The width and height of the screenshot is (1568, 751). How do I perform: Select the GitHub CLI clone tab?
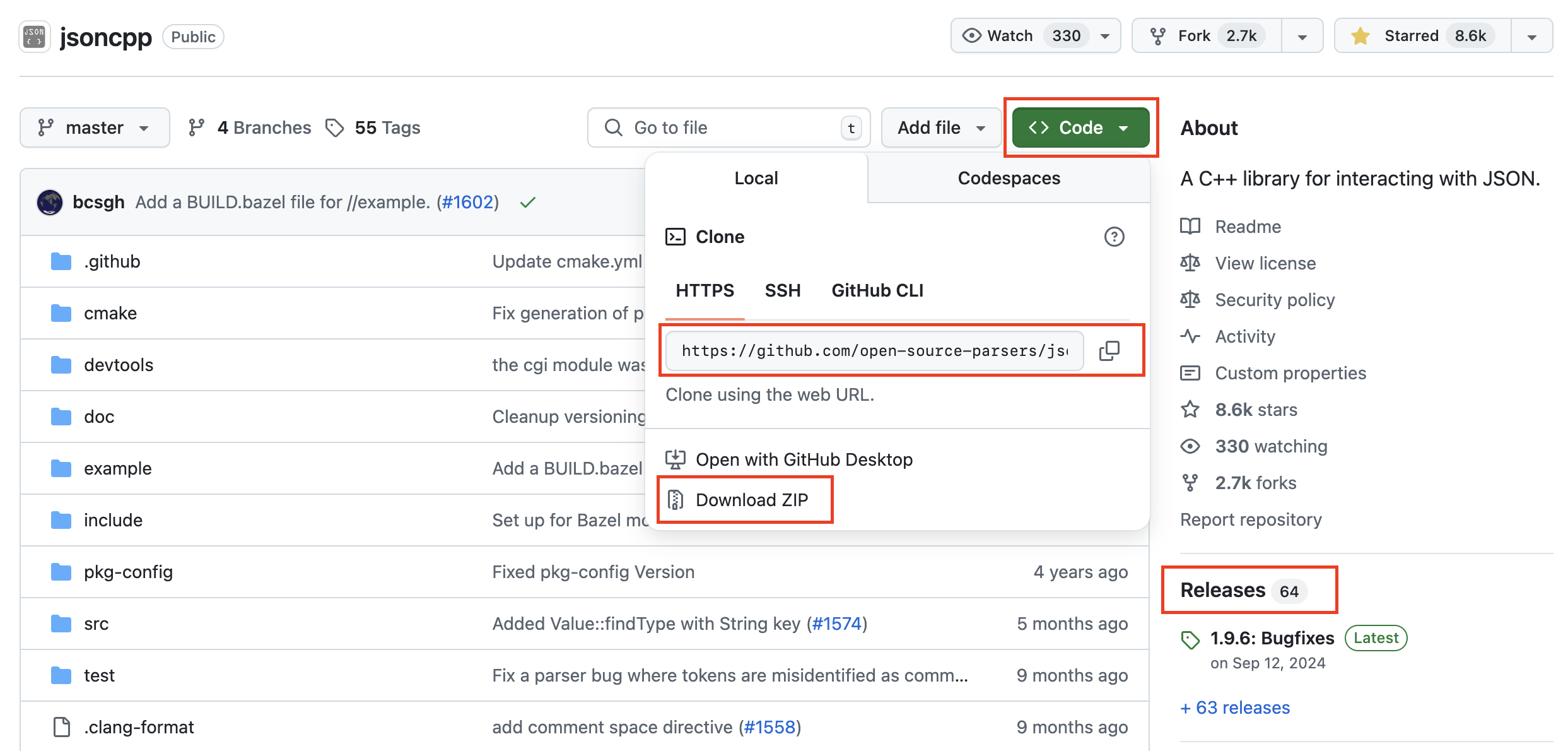tap(877, 290)
